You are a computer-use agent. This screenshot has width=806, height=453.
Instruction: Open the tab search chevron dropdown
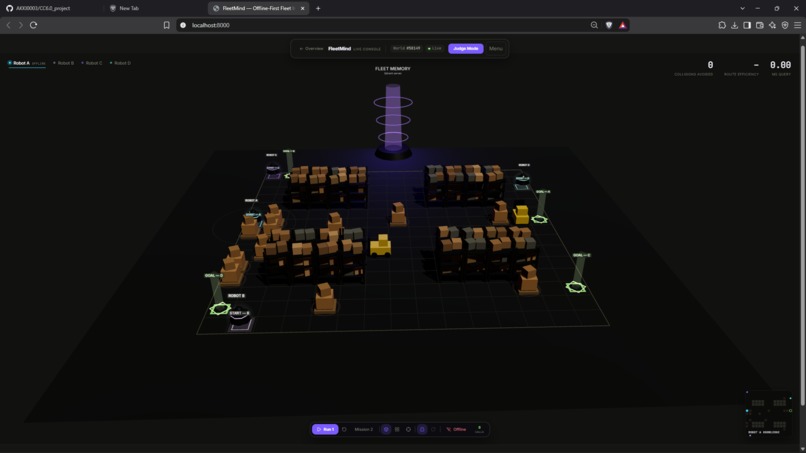742,8
